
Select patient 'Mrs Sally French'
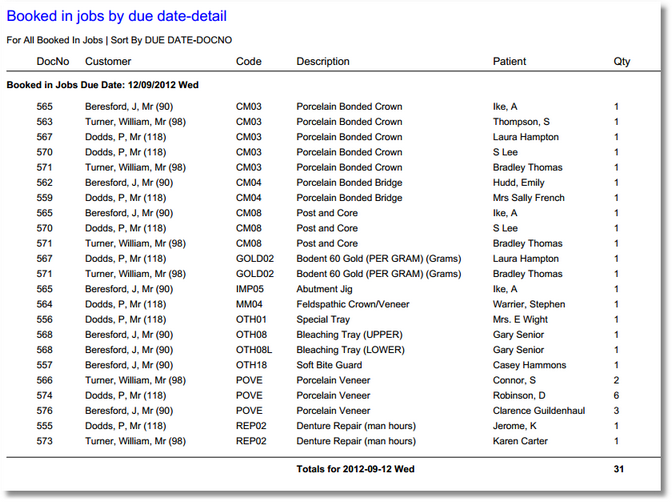coord(529,198)
